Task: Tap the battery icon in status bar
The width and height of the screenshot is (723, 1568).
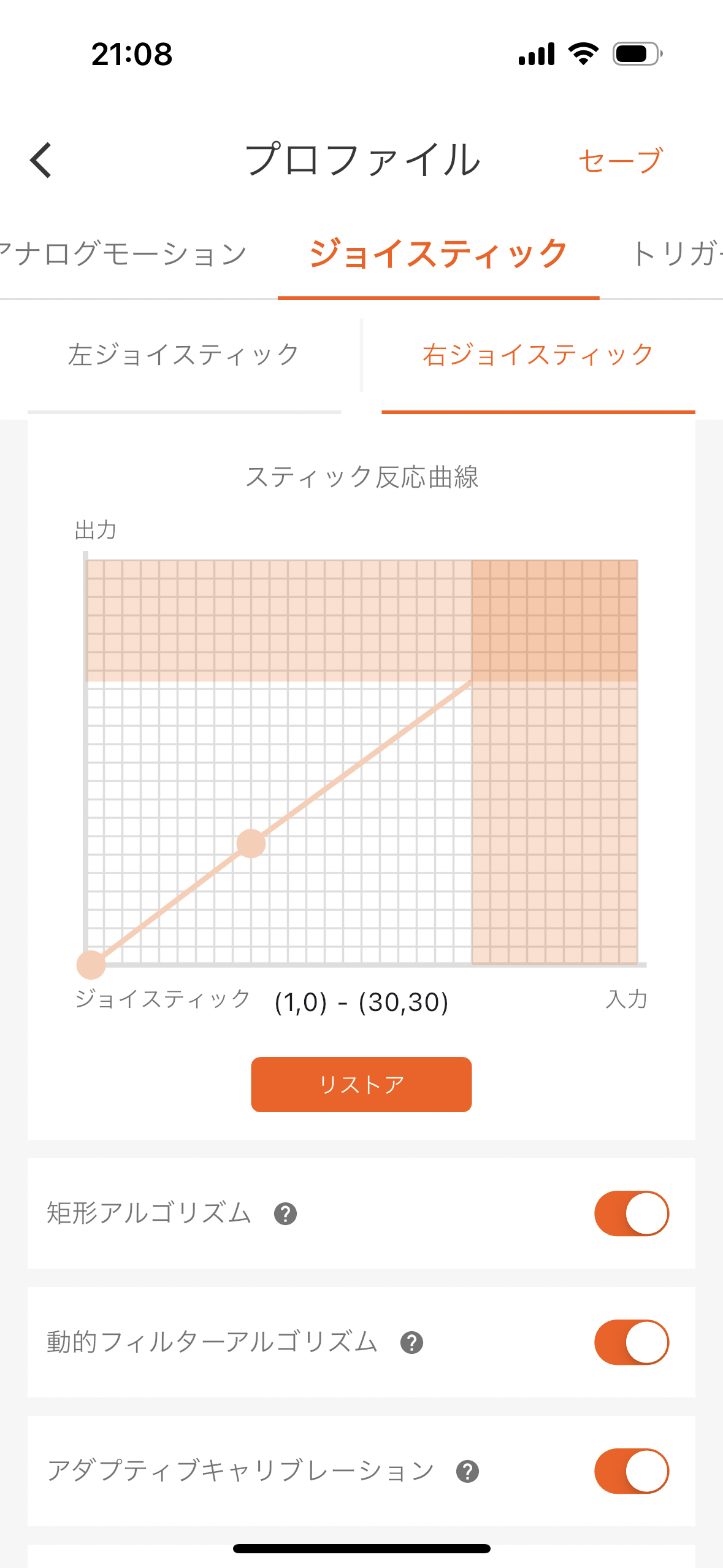Action: pos(637,54)
